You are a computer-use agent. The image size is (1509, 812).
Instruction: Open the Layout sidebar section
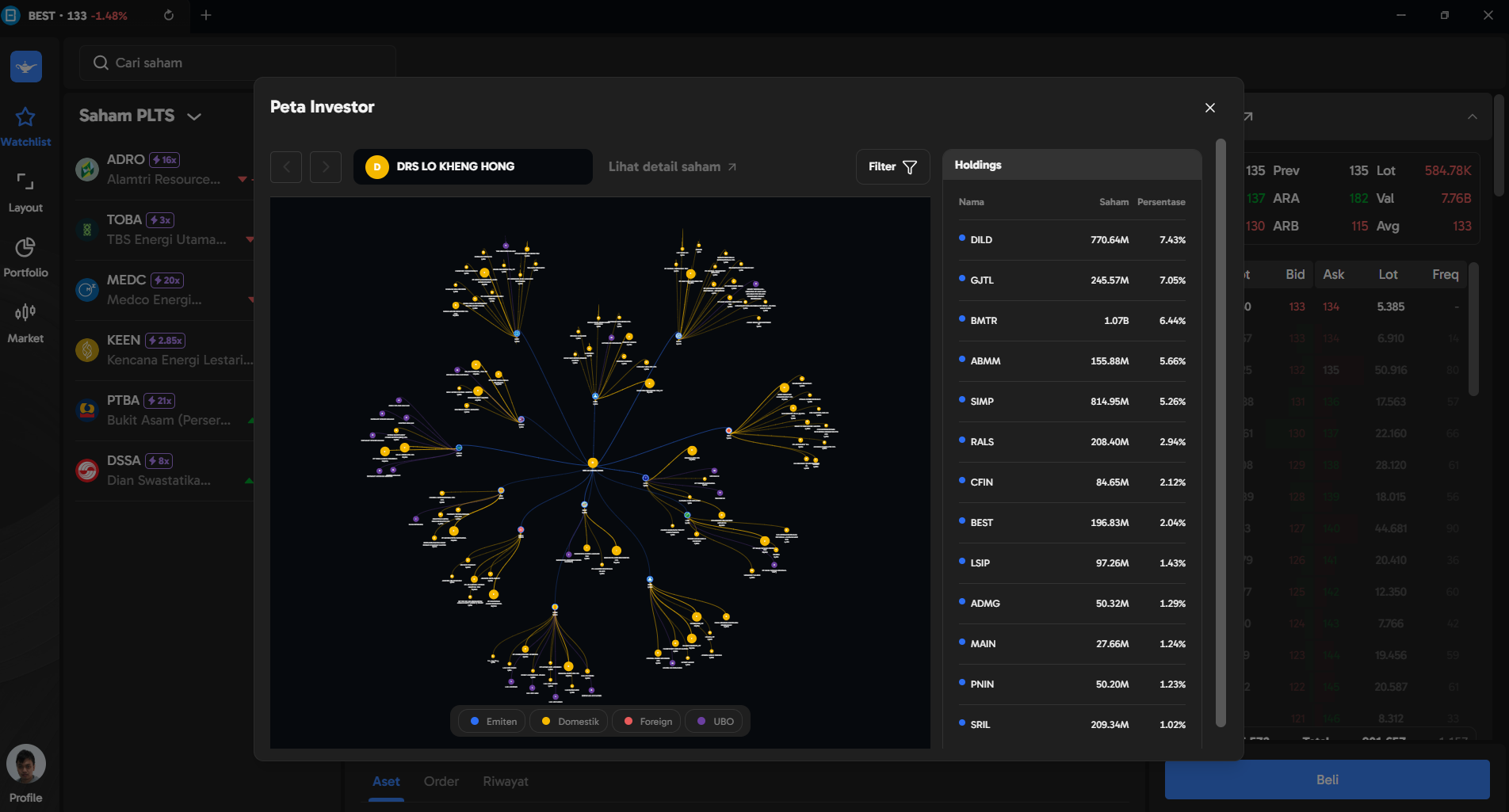tap(25, 193)
